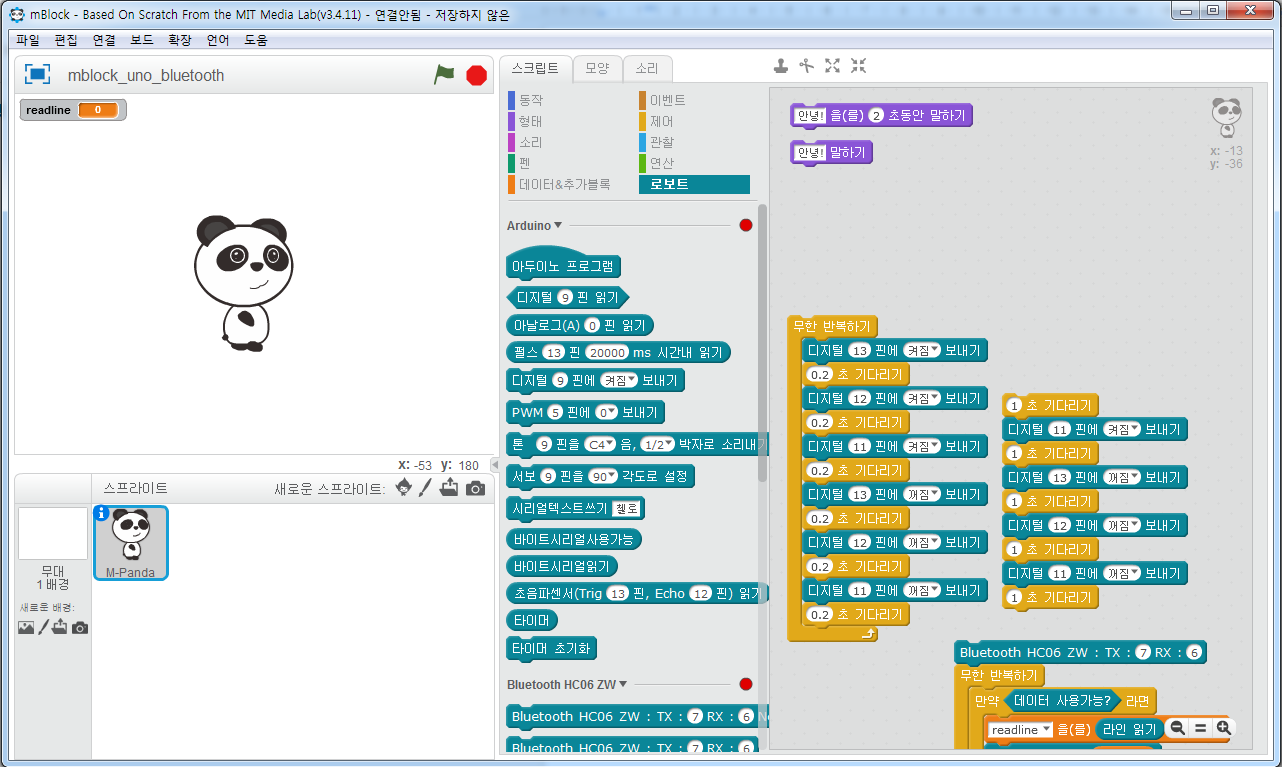Screen dimensions: 1282x767
Task: Collapse the stage panel arrow
Action: point(494,465)
